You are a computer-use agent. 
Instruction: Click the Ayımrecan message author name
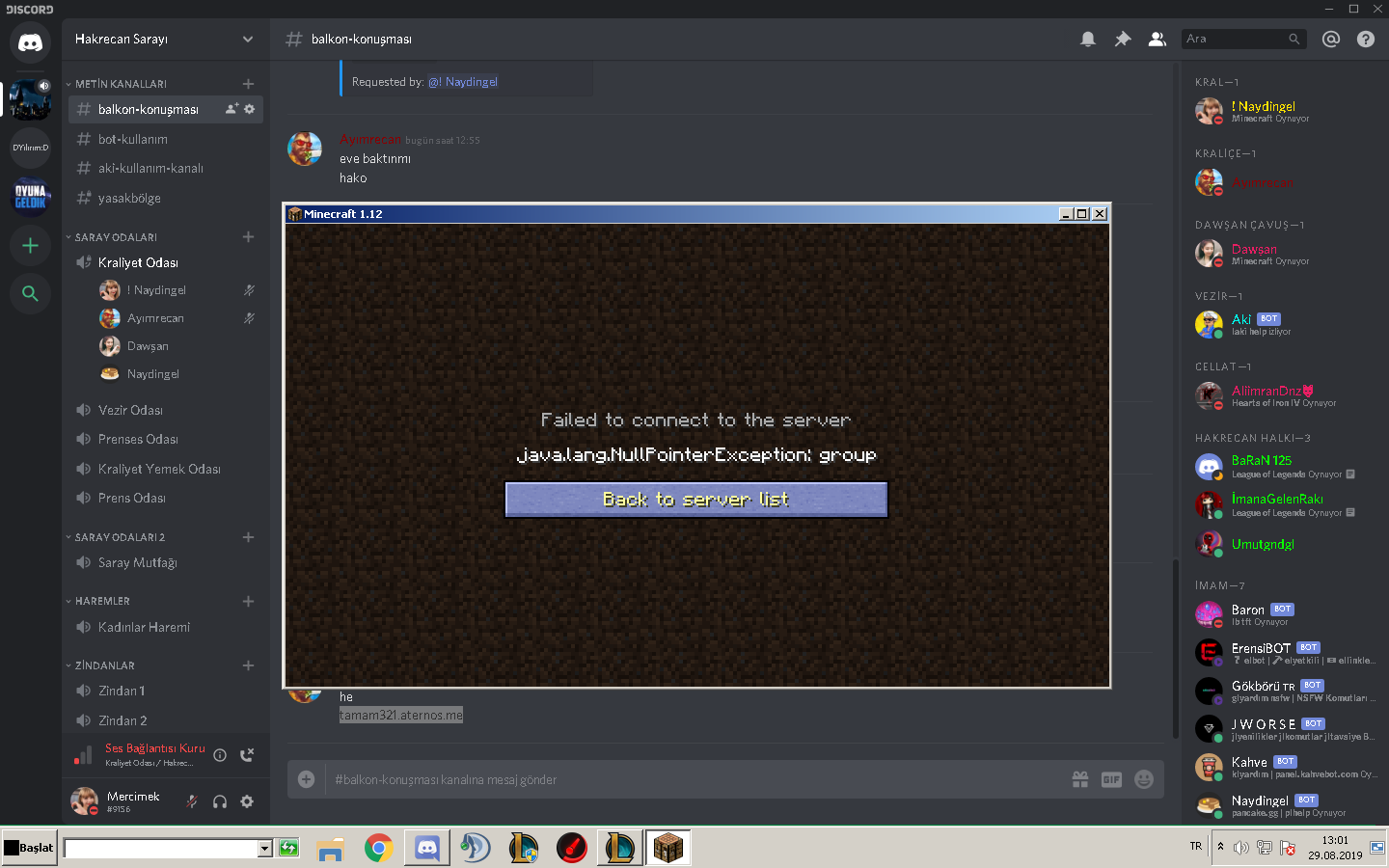[x=370, y=140]
